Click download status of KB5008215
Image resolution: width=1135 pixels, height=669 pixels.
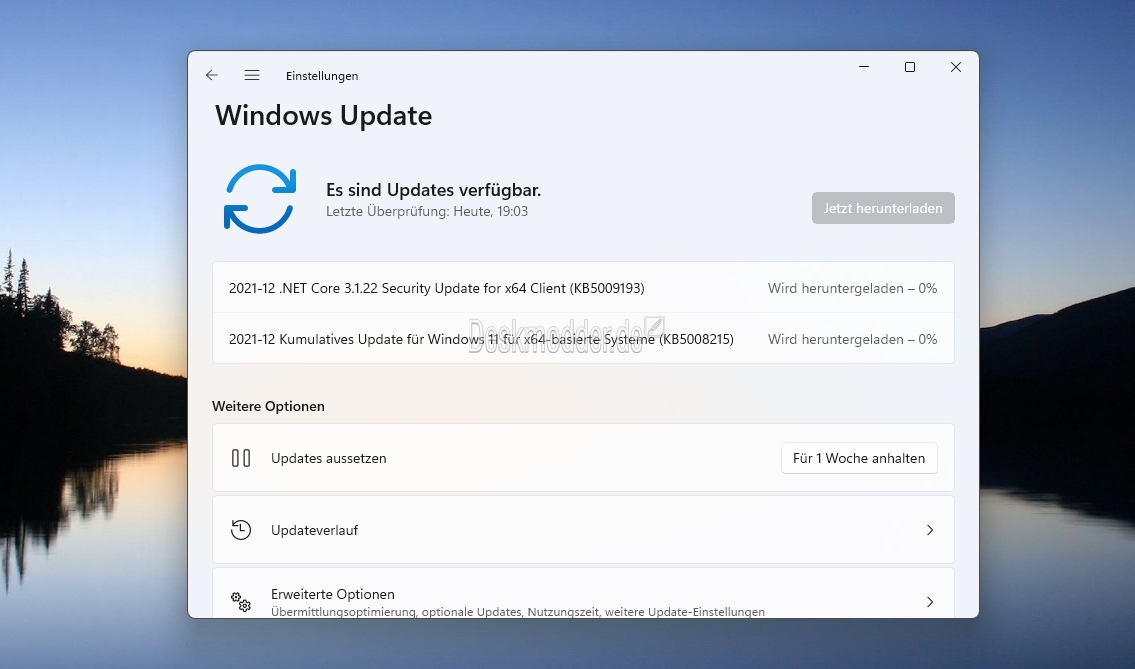pos(853,339)
